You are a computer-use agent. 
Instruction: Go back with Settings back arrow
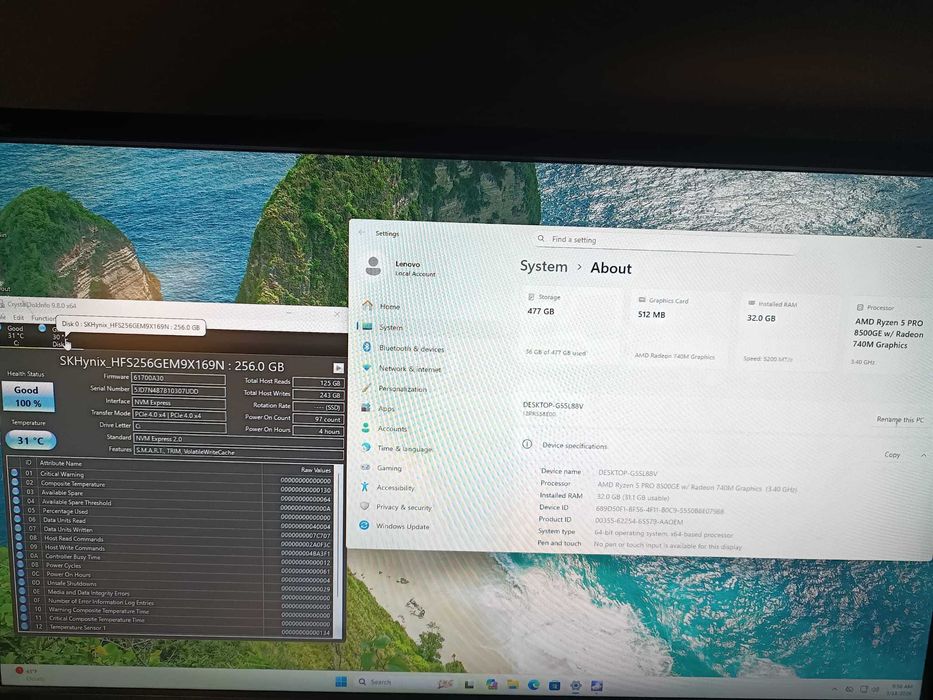(x=362, y=232)
